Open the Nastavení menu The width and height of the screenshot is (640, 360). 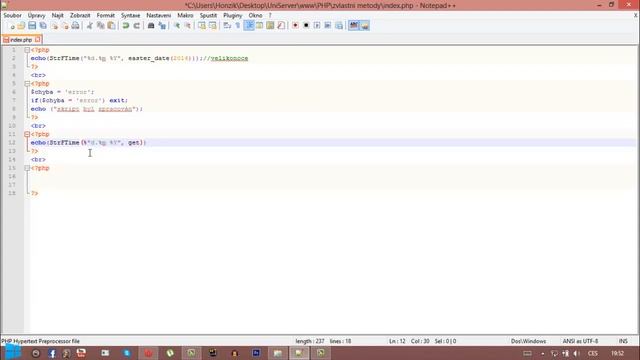159,16
